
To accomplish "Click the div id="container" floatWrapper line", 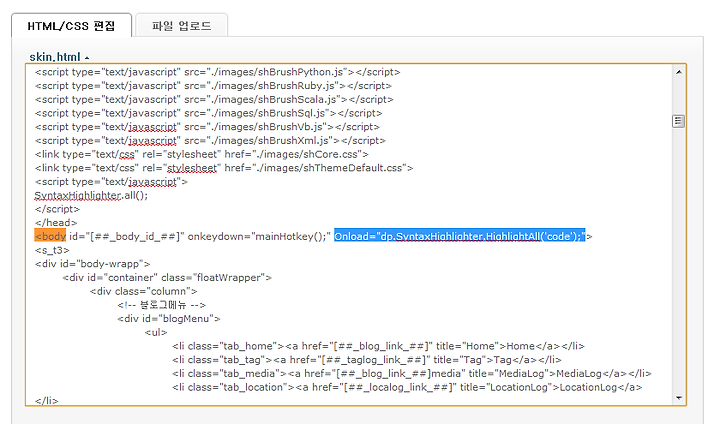I will coord(167,277).
